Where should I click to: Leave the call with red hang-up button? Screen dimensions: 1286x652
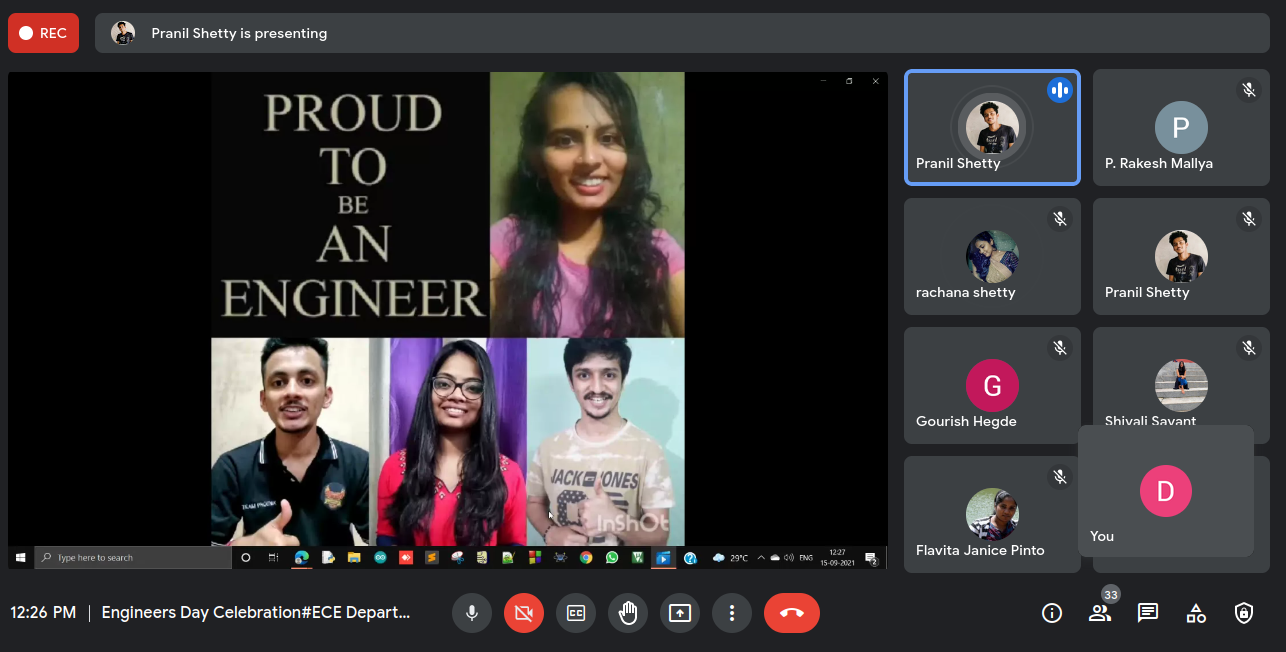791,613
